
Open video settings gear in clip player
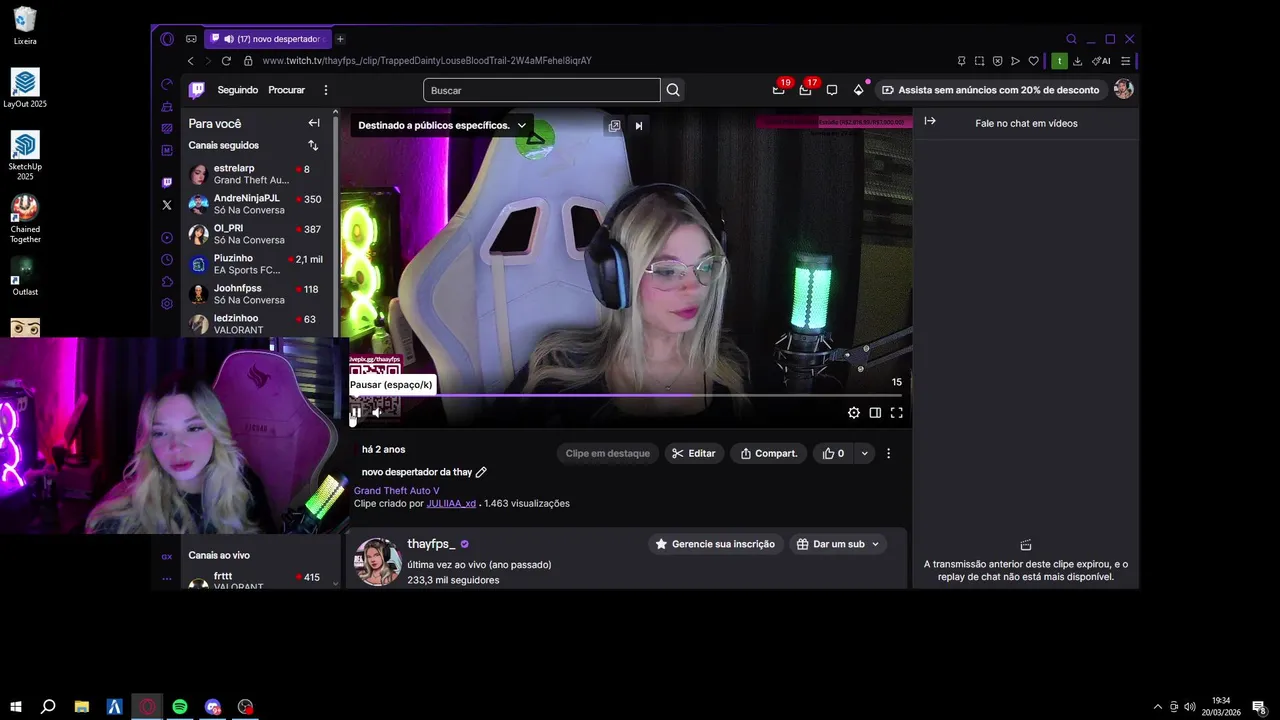click(x=853, y=413)
